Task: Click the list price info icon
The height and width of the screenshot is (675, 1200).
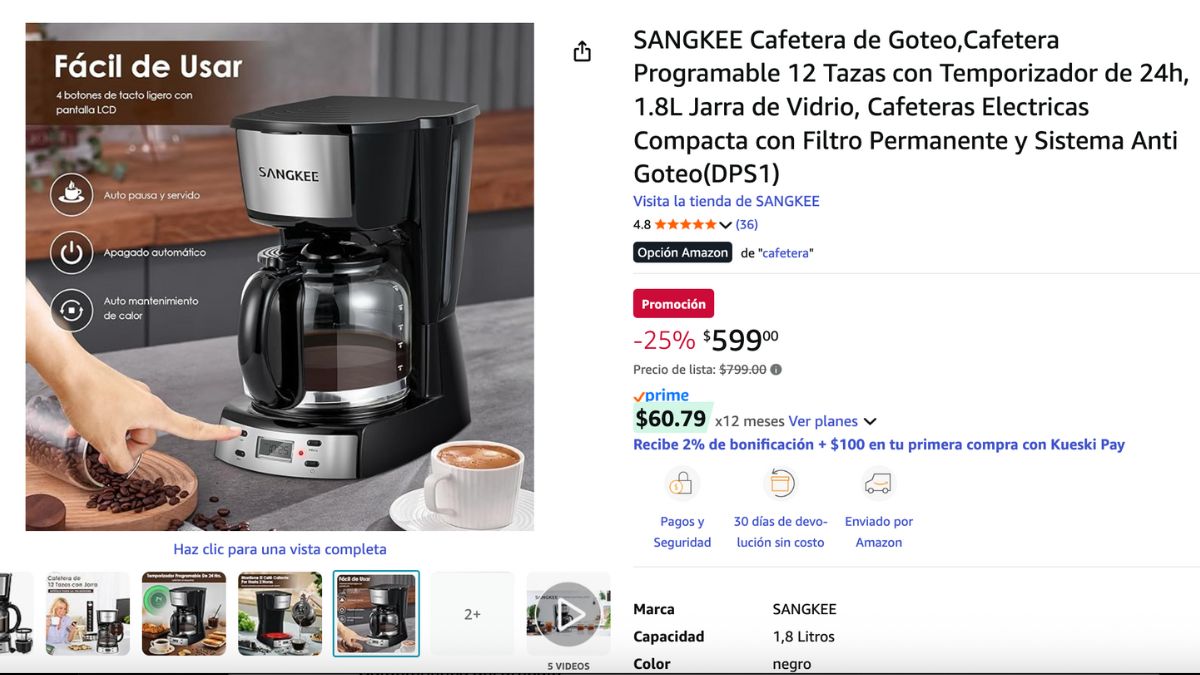Action: point(776,369)
